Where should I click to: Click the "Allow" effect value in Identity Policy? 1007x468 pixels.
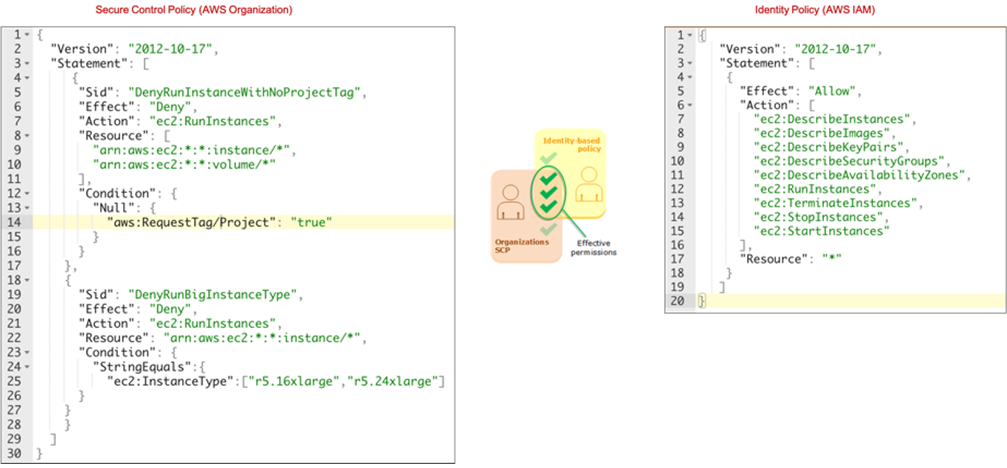(832, 91)
